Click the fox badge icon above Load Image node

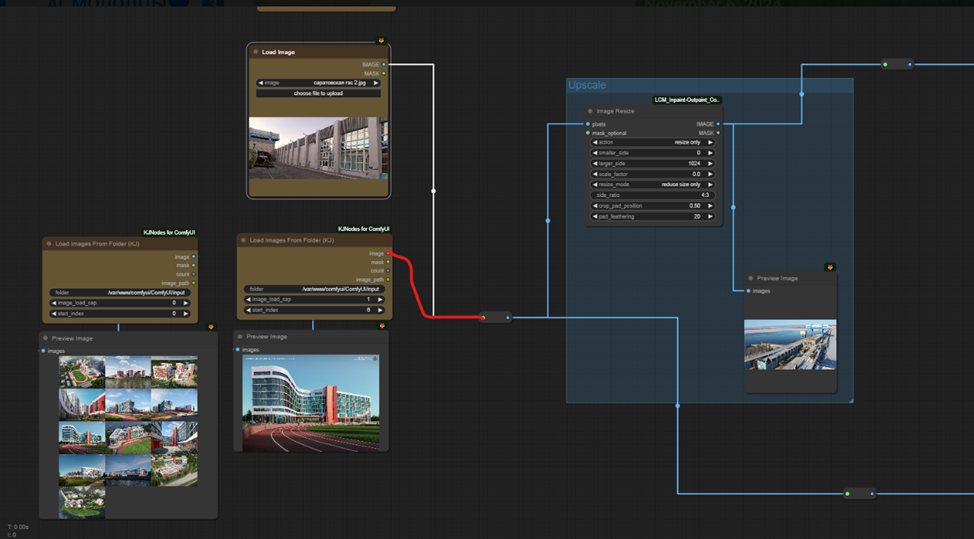point(381,40)
